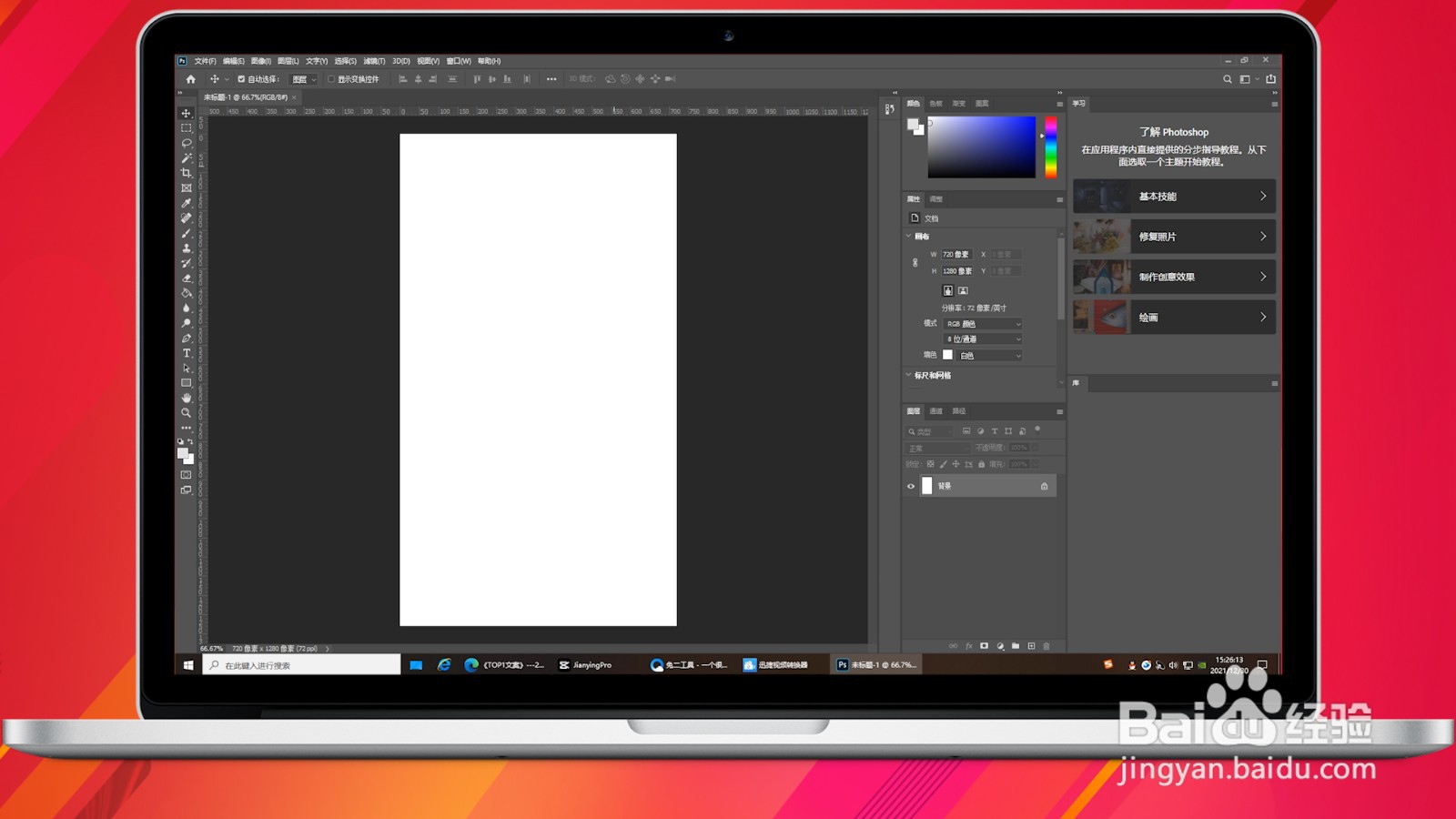Open the 基本技能 tutorial
This screenshot has height=819, width=1456.
pyautogui.click(x=1174, y=197)
